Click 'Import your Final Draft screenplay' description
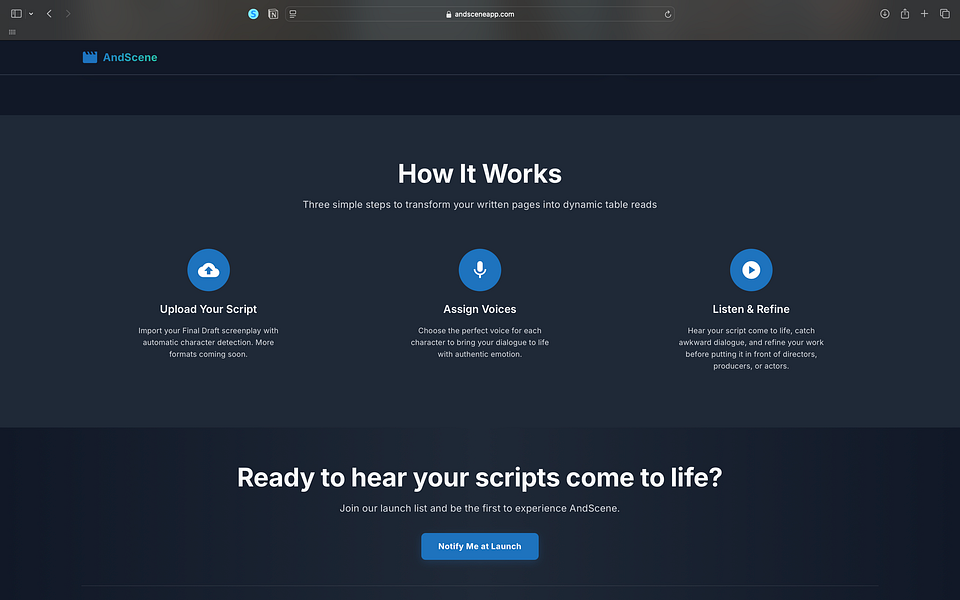Viewport: 960px width, 600px height. [x=208, y=342]
